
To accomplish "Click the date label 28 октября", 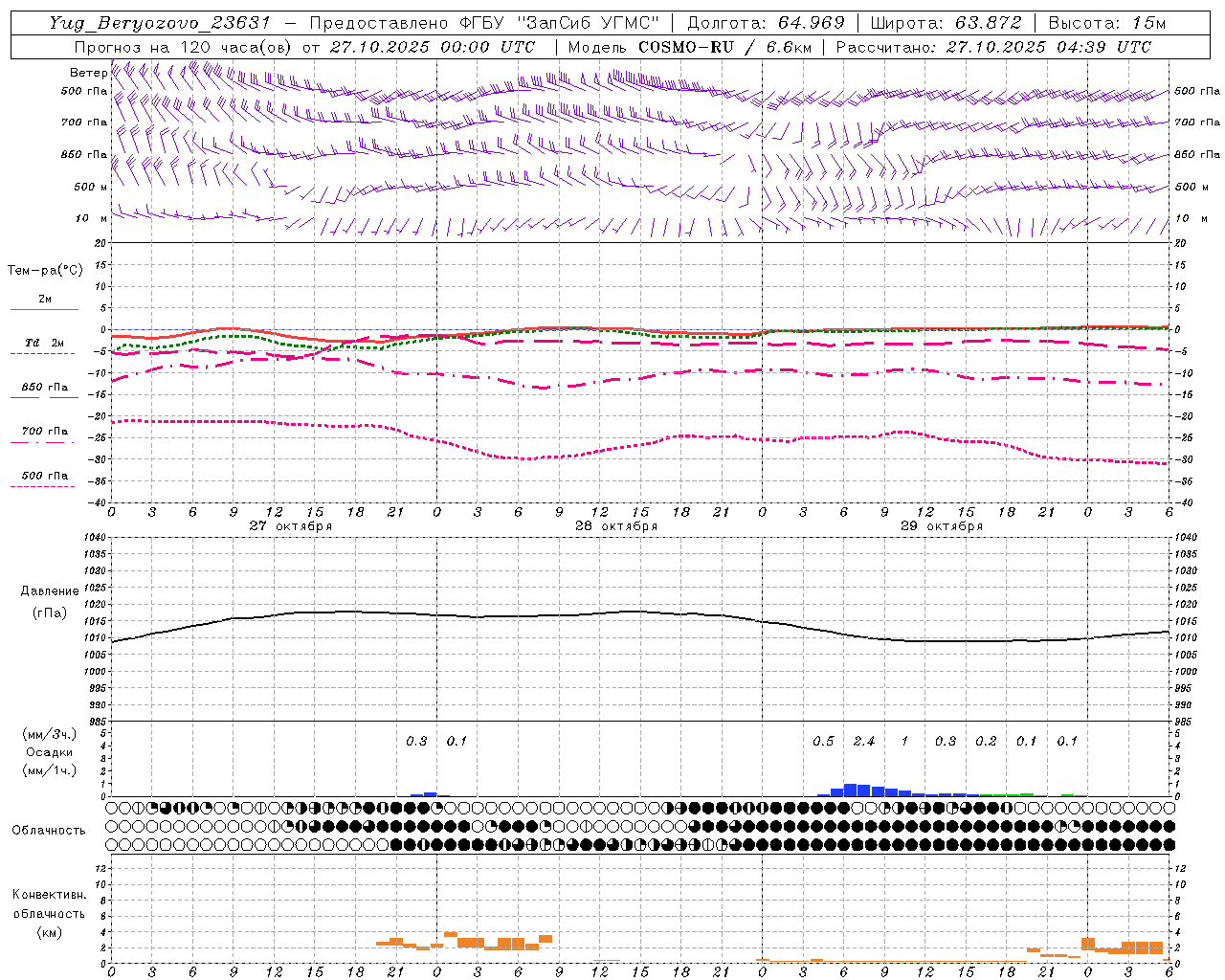I will click(616, 526).
